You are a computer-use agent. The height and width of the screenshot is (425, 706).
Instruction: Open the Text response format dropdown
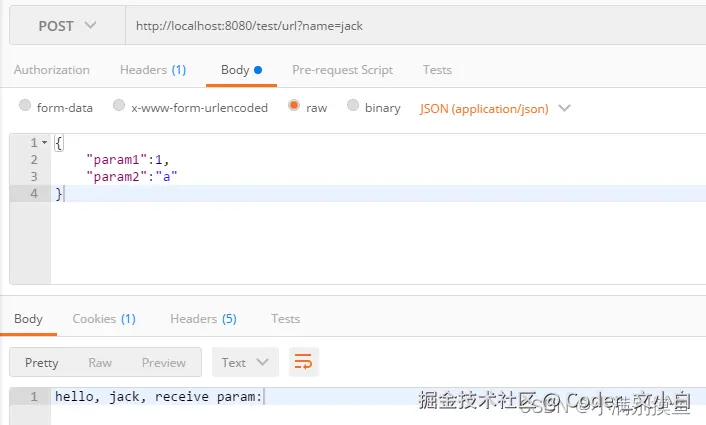245,362
